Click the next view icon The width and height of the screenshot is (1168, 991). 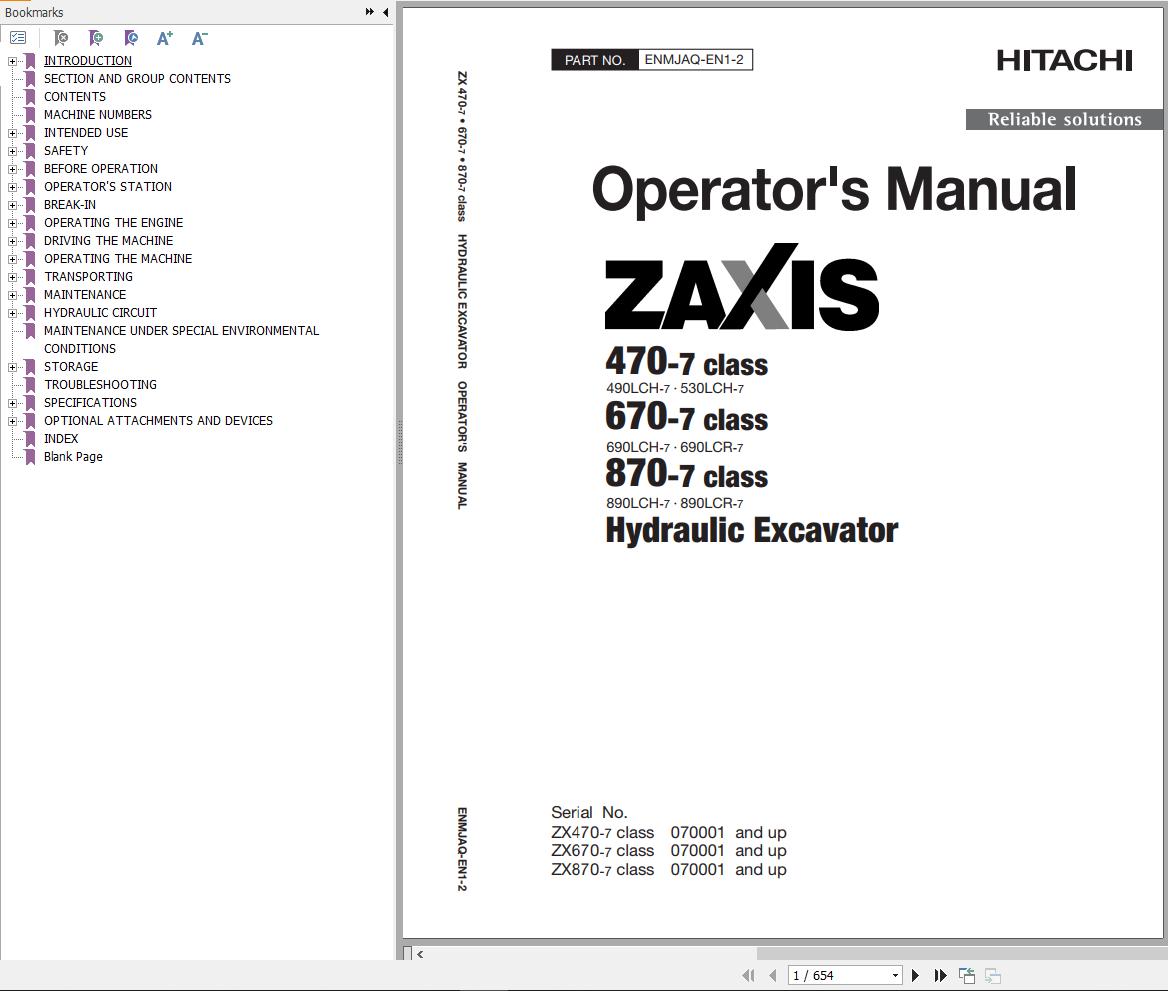tap(993, 975)
